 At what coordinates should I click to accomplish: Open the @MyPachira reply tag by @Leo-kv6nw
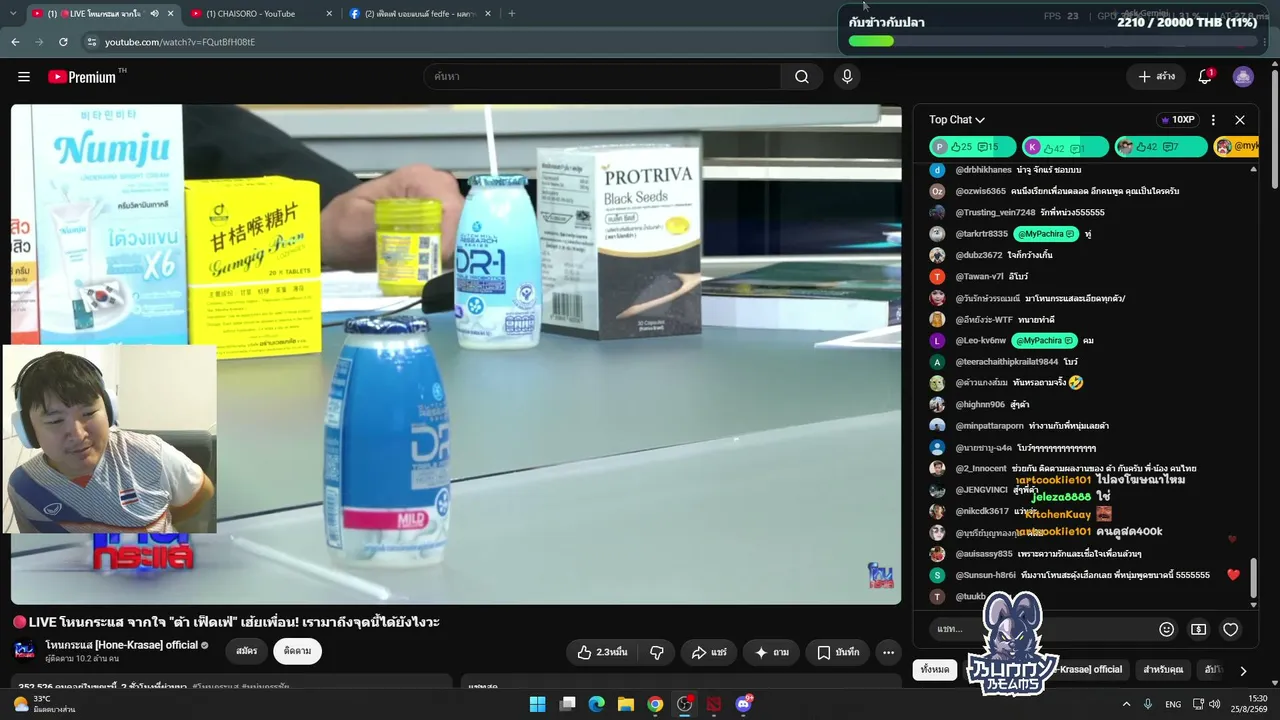pyautogui.click(x=1044, y=341)
